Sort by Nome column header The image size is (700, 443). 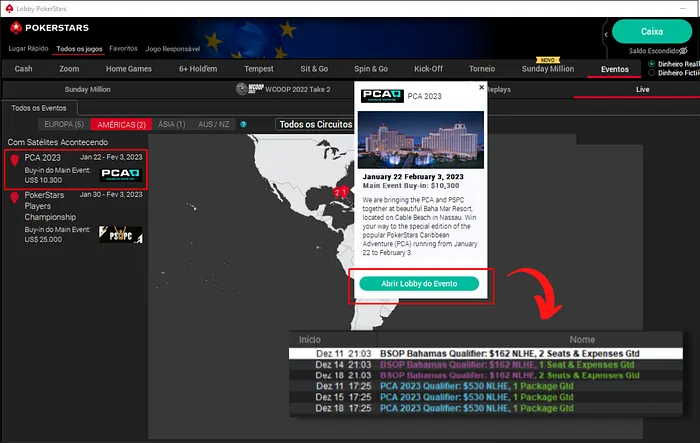[582, 339]
